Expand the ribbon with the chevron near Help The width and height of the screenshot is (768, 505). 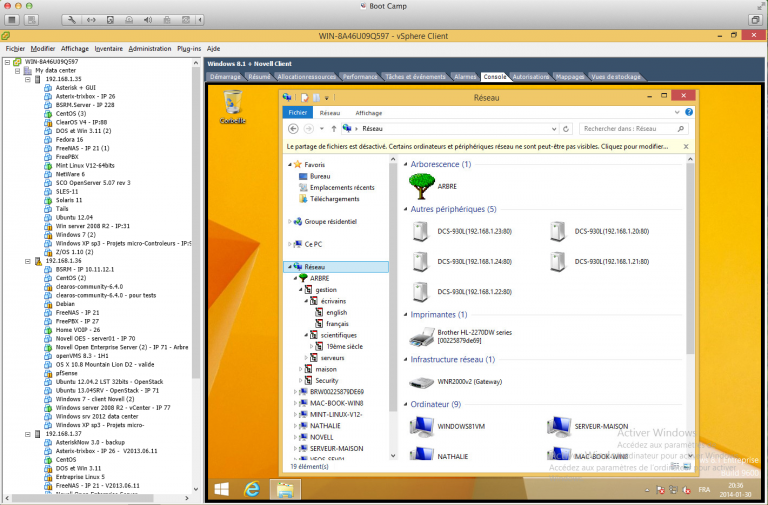(x=677, y=112)
